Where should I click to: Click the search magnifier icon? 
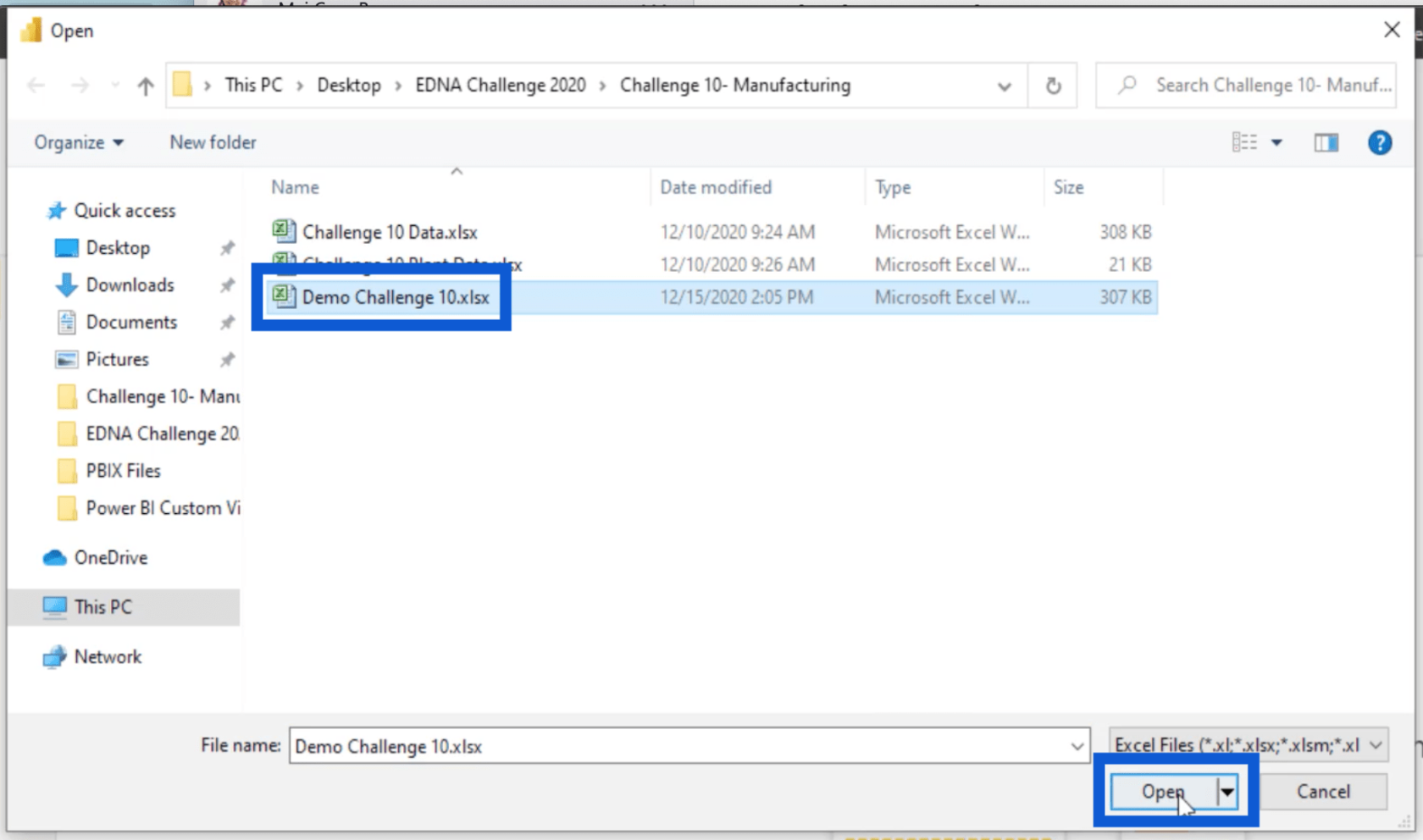pos(1127,85)
